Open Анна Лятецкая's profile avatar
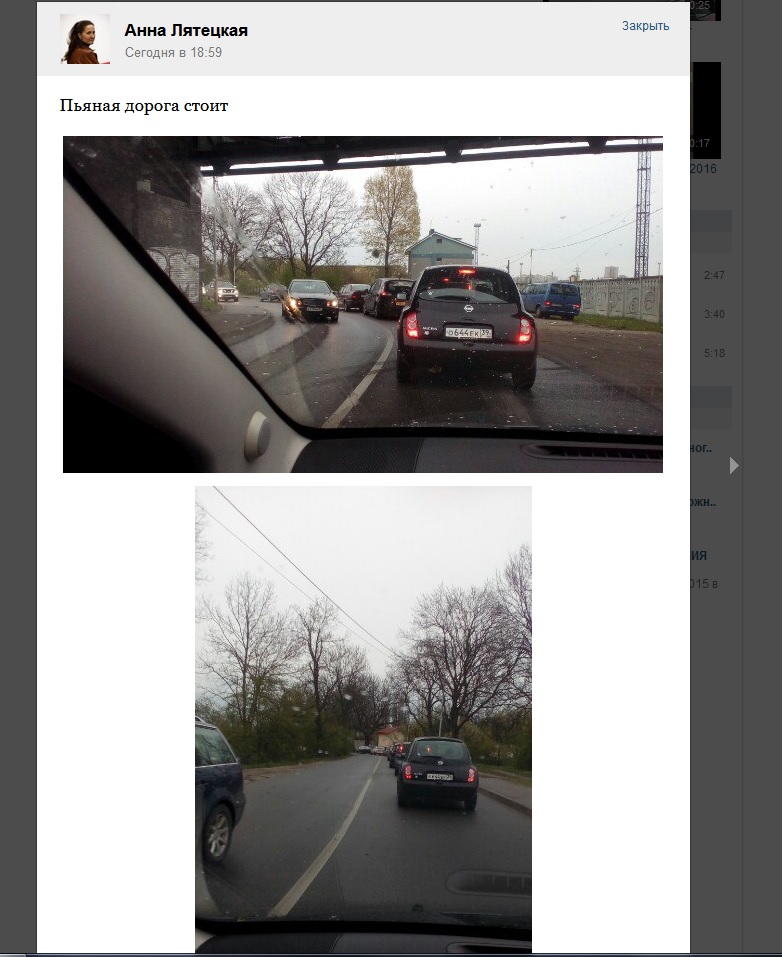The image size is (782, 957). (x=85, y=39)
